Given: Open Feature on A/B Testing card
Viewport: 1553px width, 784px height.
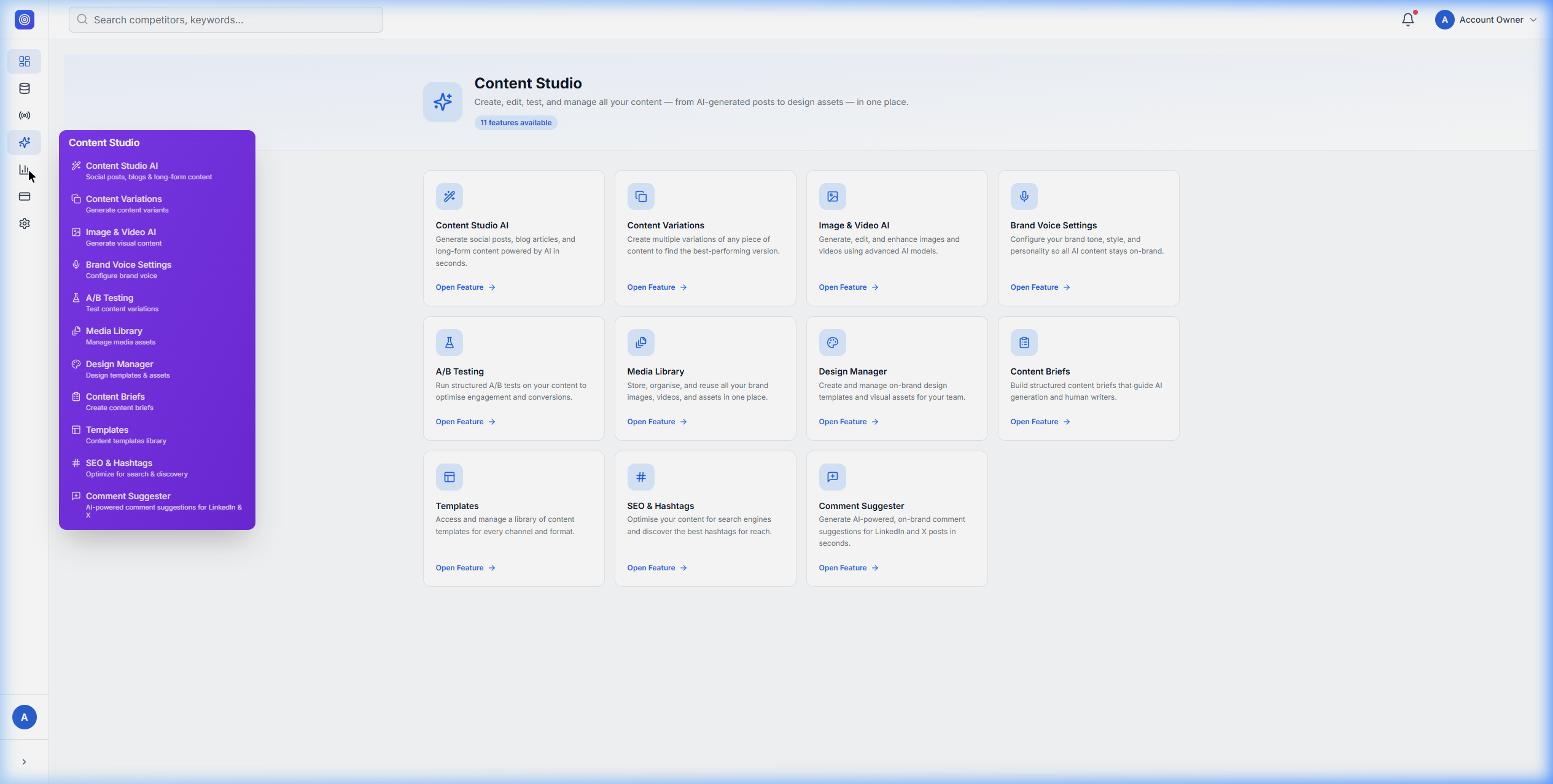Looking at the screenshot, I should point(465,422).
